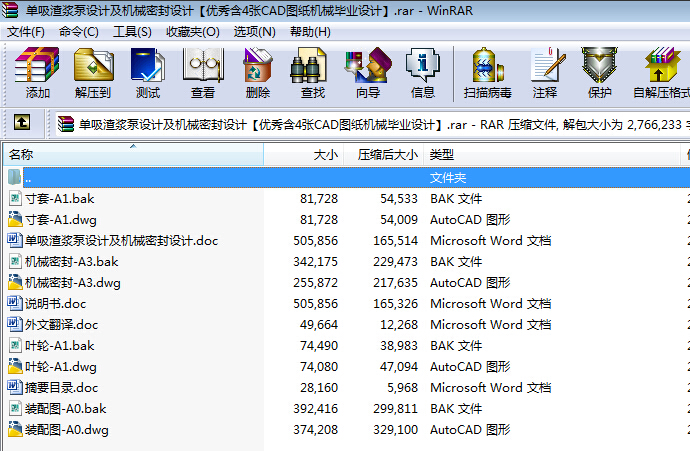Open the Help (帮助) menu
The image size is (690, 451).
310,32
